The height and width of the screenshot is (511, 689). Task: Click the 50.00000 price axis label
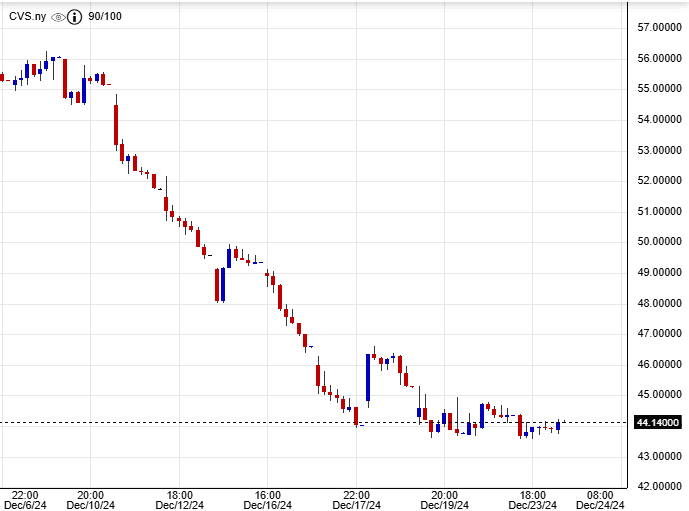tap(659, 242)
